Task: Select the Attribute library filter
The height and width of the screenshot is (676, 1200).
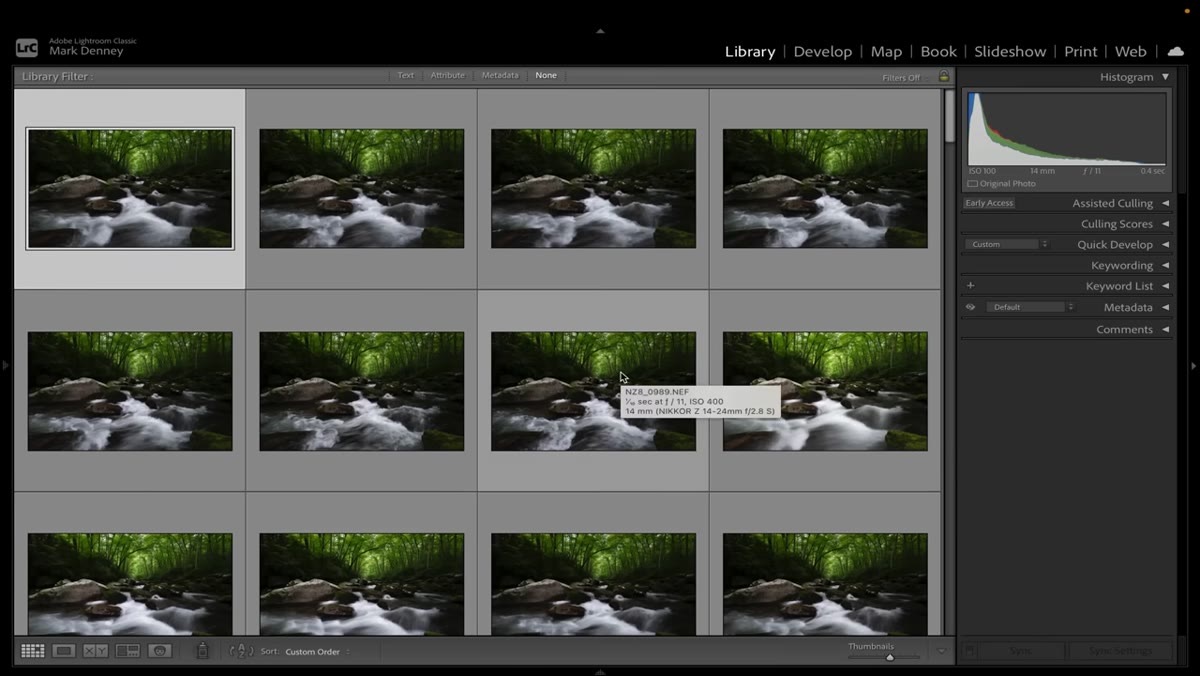Action: click(447, 76)
